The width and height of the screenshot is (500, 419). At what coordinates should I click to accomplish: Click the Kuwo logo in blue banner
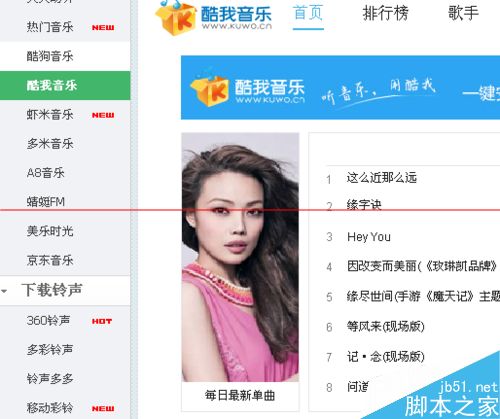click(x=247, y=91)
